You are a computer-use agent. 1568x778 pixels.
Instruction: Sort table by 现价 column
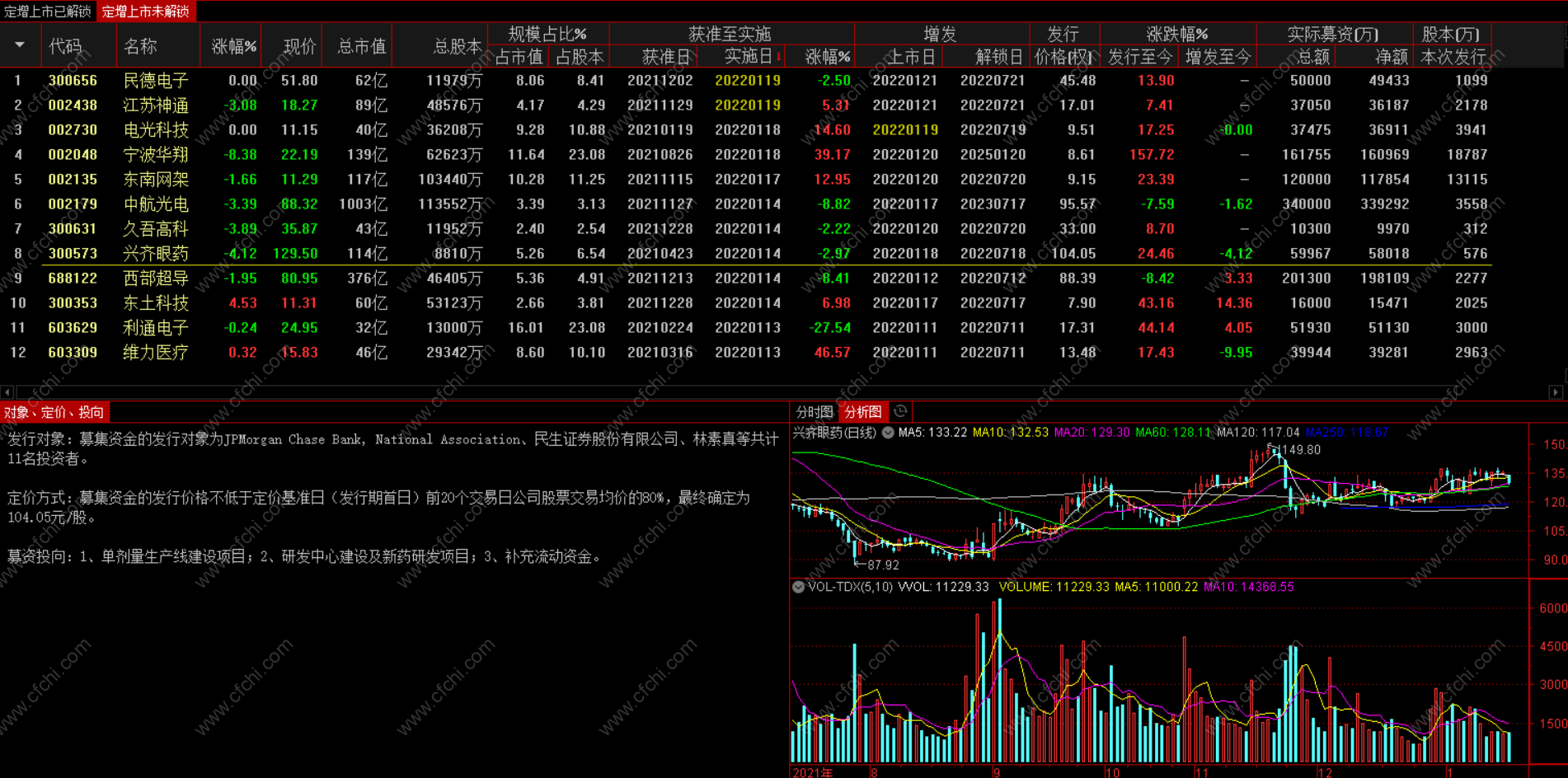(x=299, y=46)
